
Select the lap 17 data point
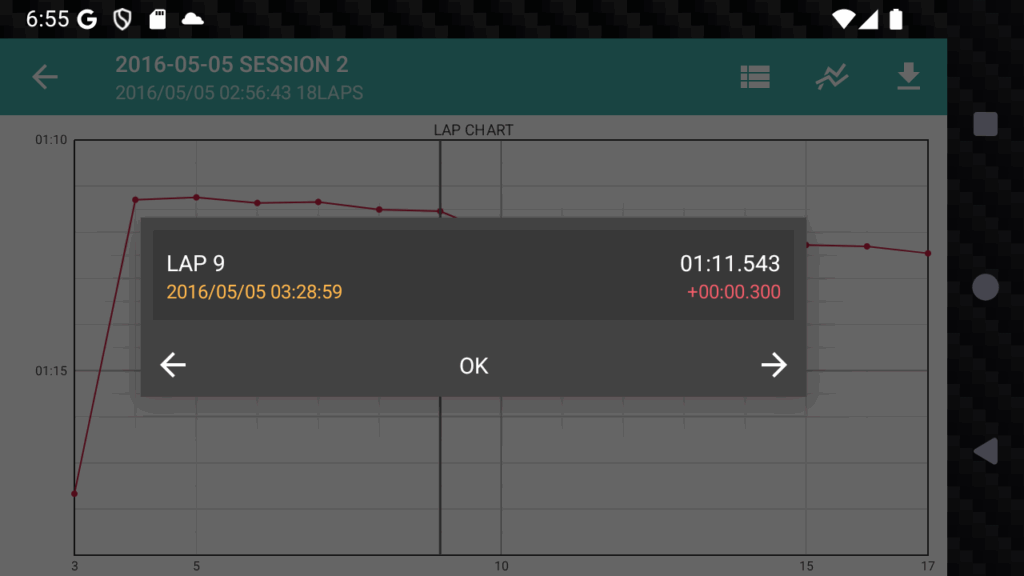click(x=928, y=253)
